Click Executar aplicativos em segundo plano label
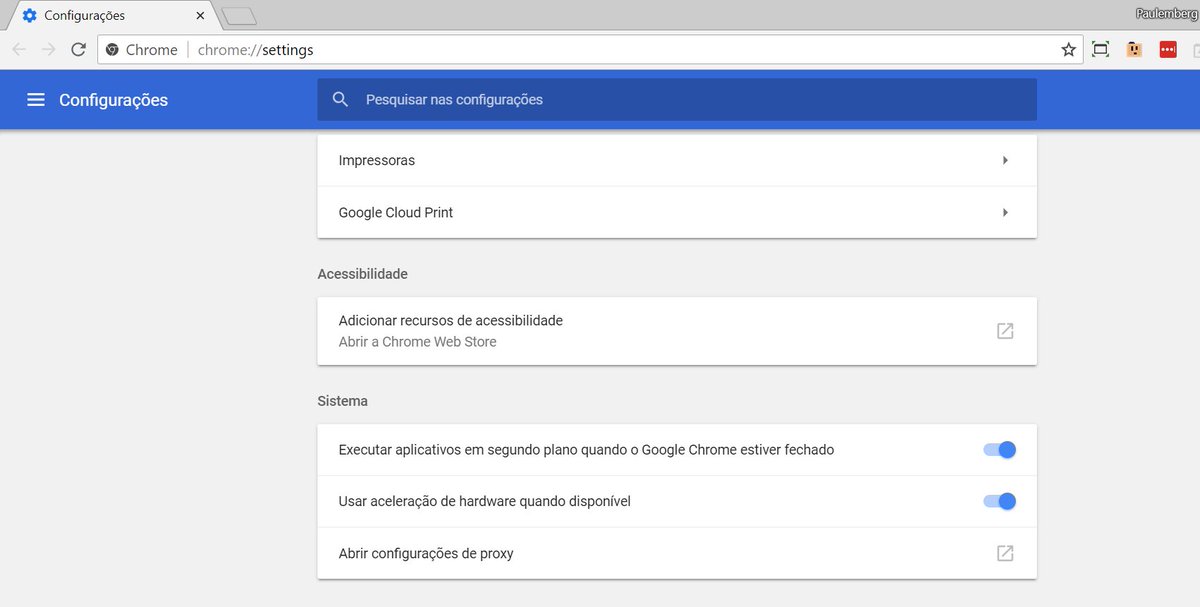Viewport: 1200px width, 607px height. 586,450
